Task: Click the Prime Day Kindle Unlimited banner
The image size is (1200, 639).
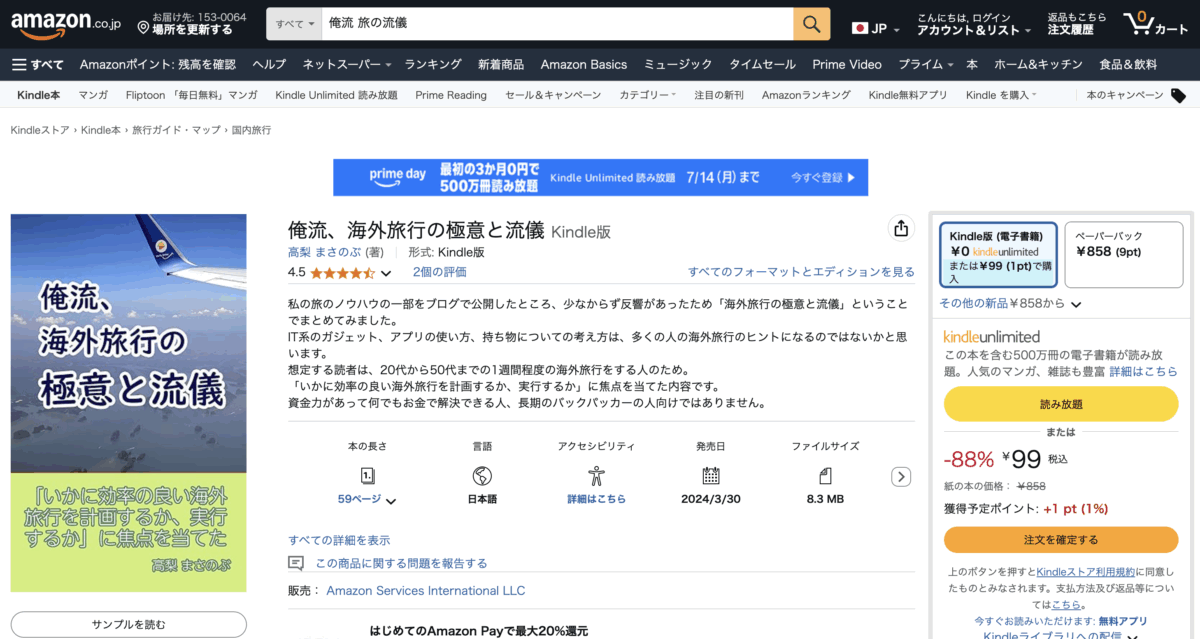Action: [x=600, y=177]
